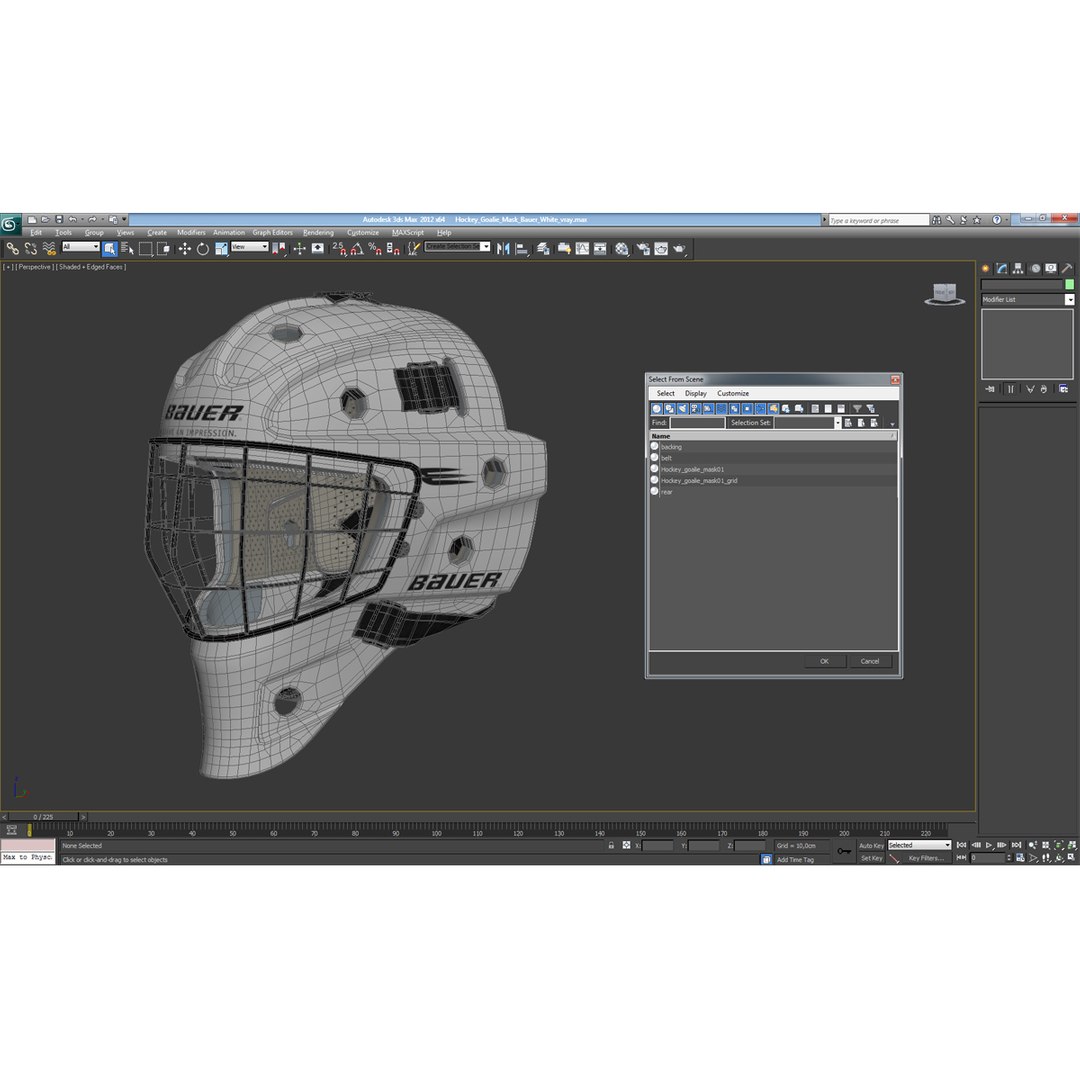Open Rendered Frame Window
The image size is (1080, 1080).
661,249
